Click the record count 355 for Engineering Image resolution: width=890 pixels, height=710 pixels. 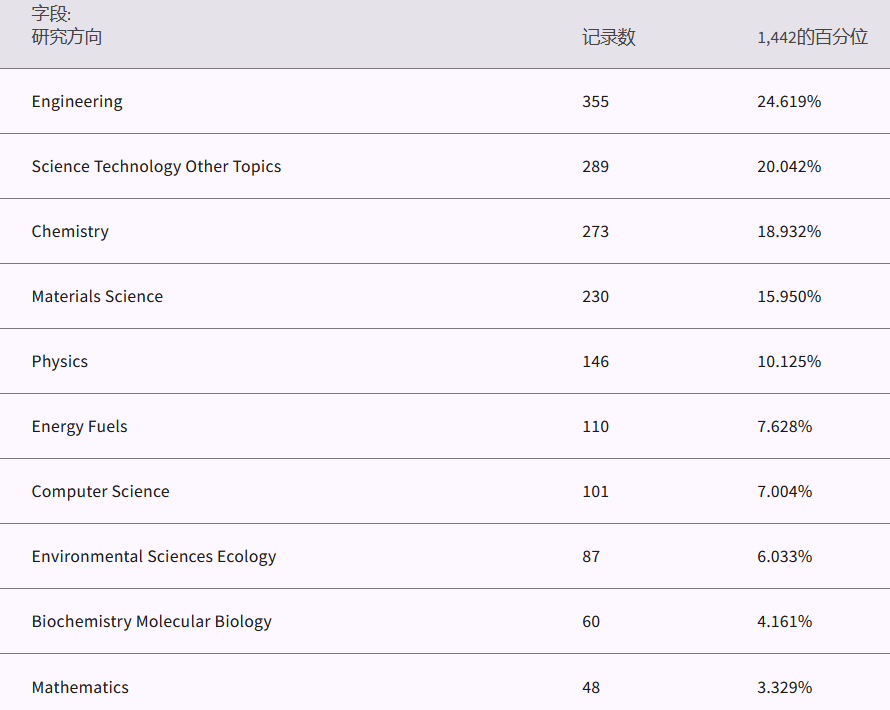595,102
